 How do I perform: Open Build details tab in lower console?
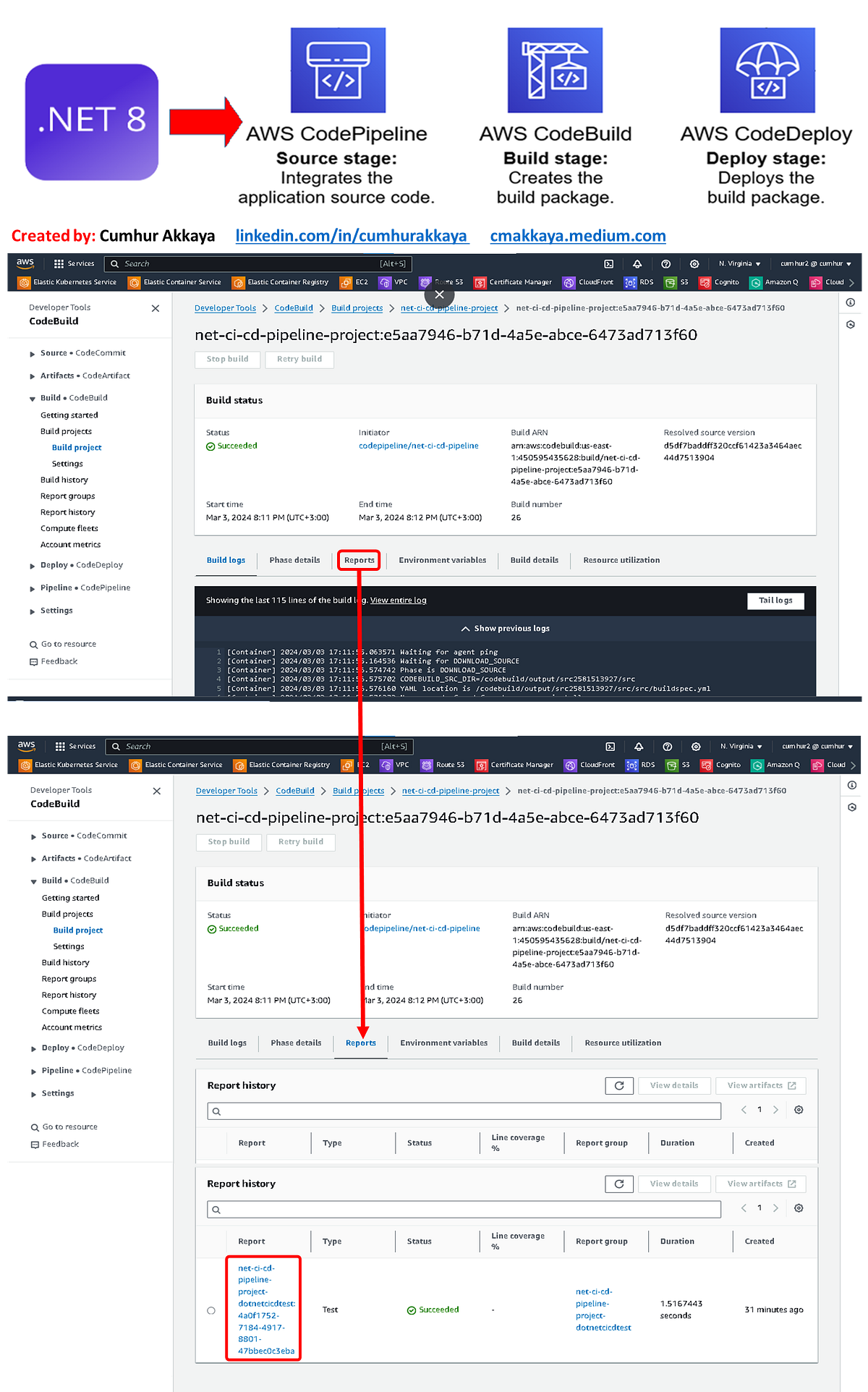point(536,1043)
